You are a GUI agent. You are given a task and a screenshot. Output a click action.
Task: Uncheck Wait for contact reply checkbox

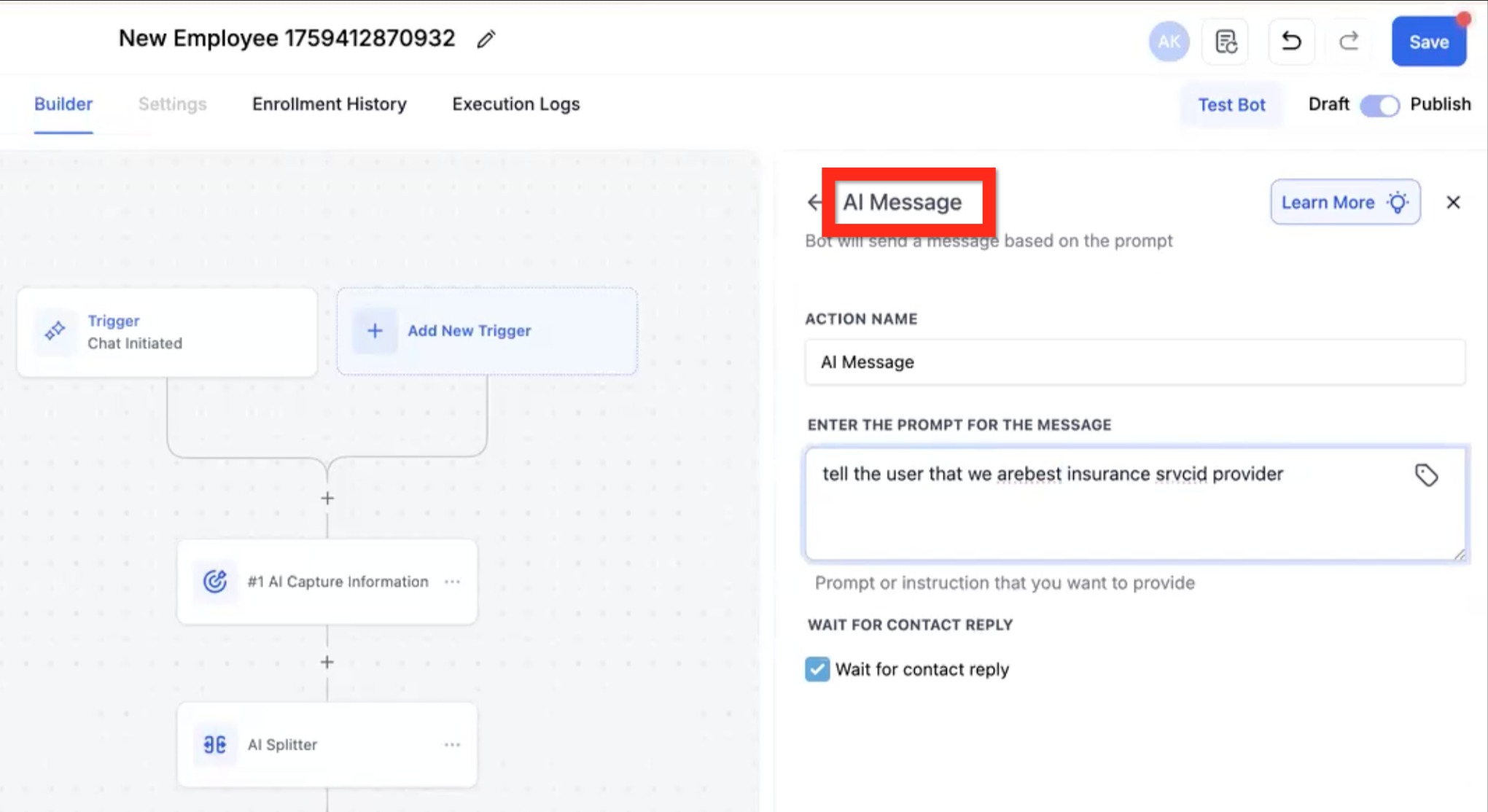coord(817,669)
